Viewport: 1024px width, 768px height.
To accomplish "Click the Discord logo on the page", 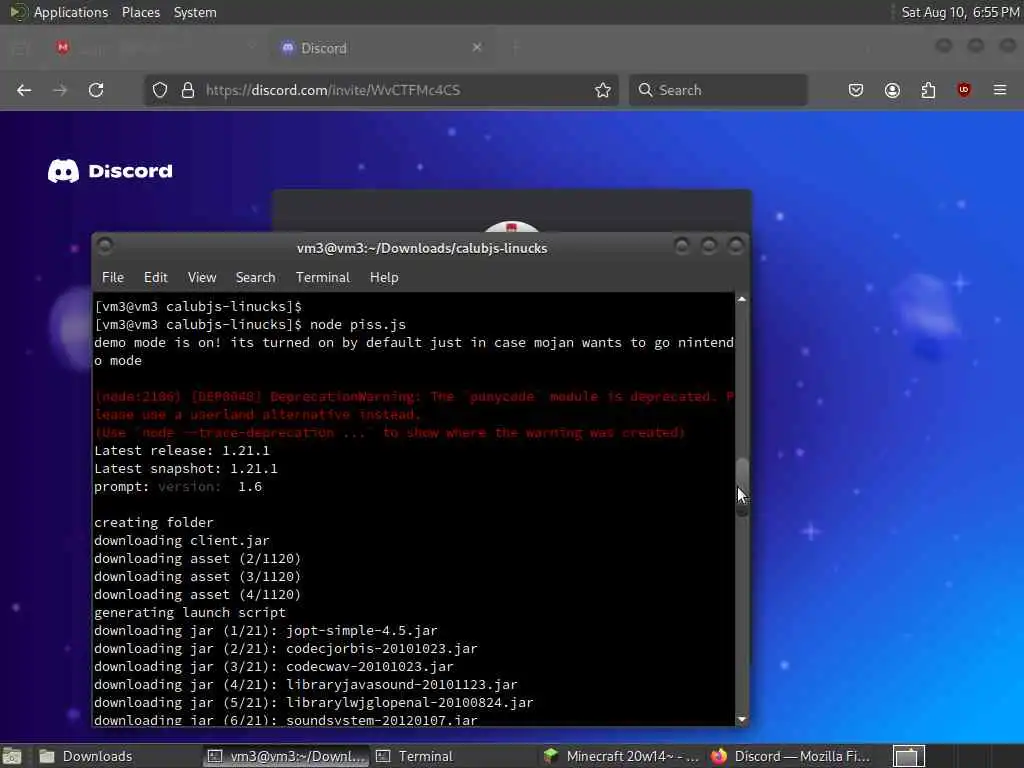I will click(x=110, y=171).
